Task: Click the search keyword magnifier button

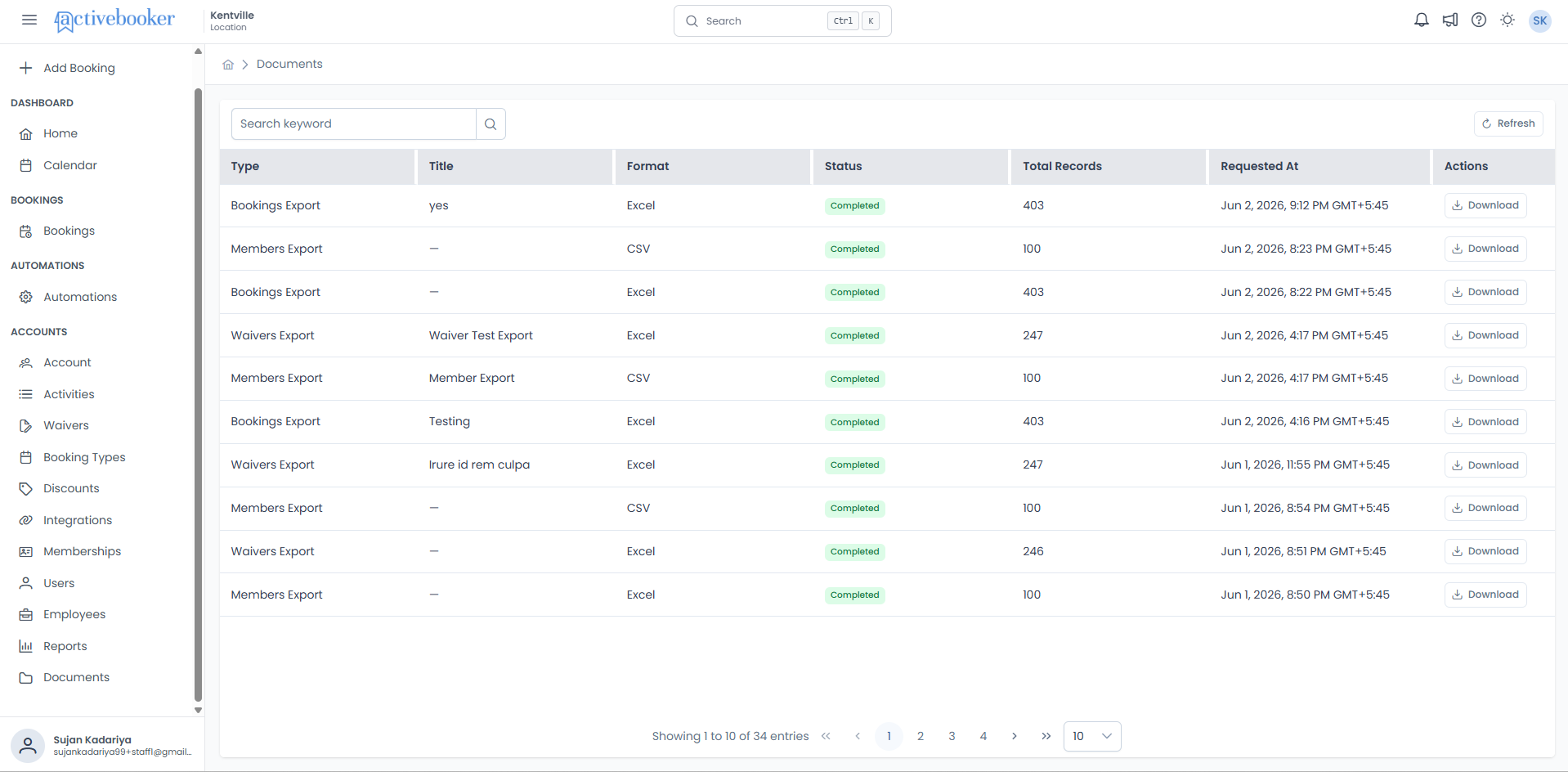Action: point(491,123)
